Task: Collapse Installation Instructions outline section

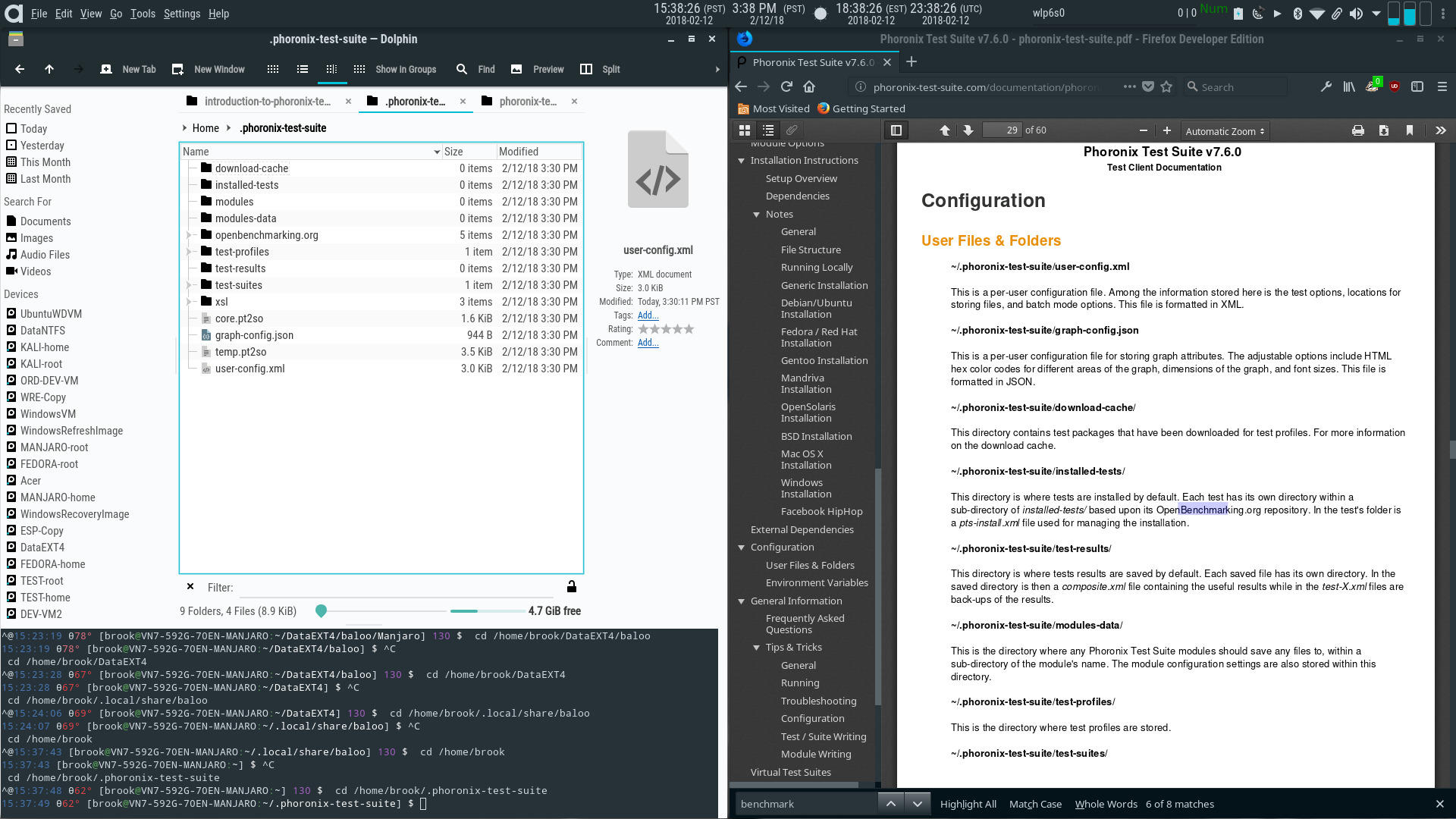Action: click(742, 161)
